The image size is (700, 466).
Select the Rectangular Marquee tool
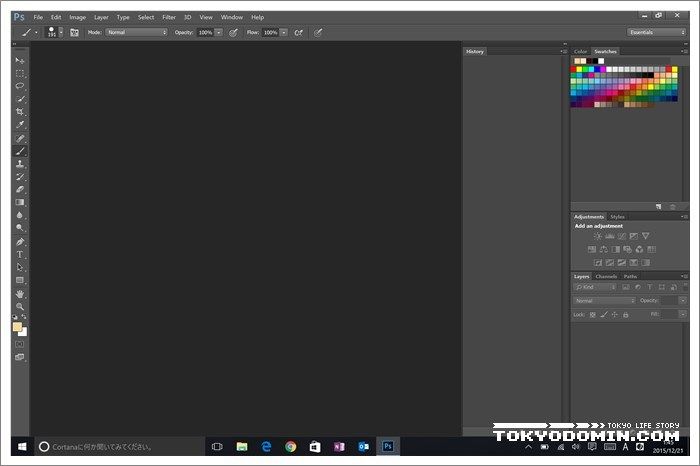pos(20,73)
